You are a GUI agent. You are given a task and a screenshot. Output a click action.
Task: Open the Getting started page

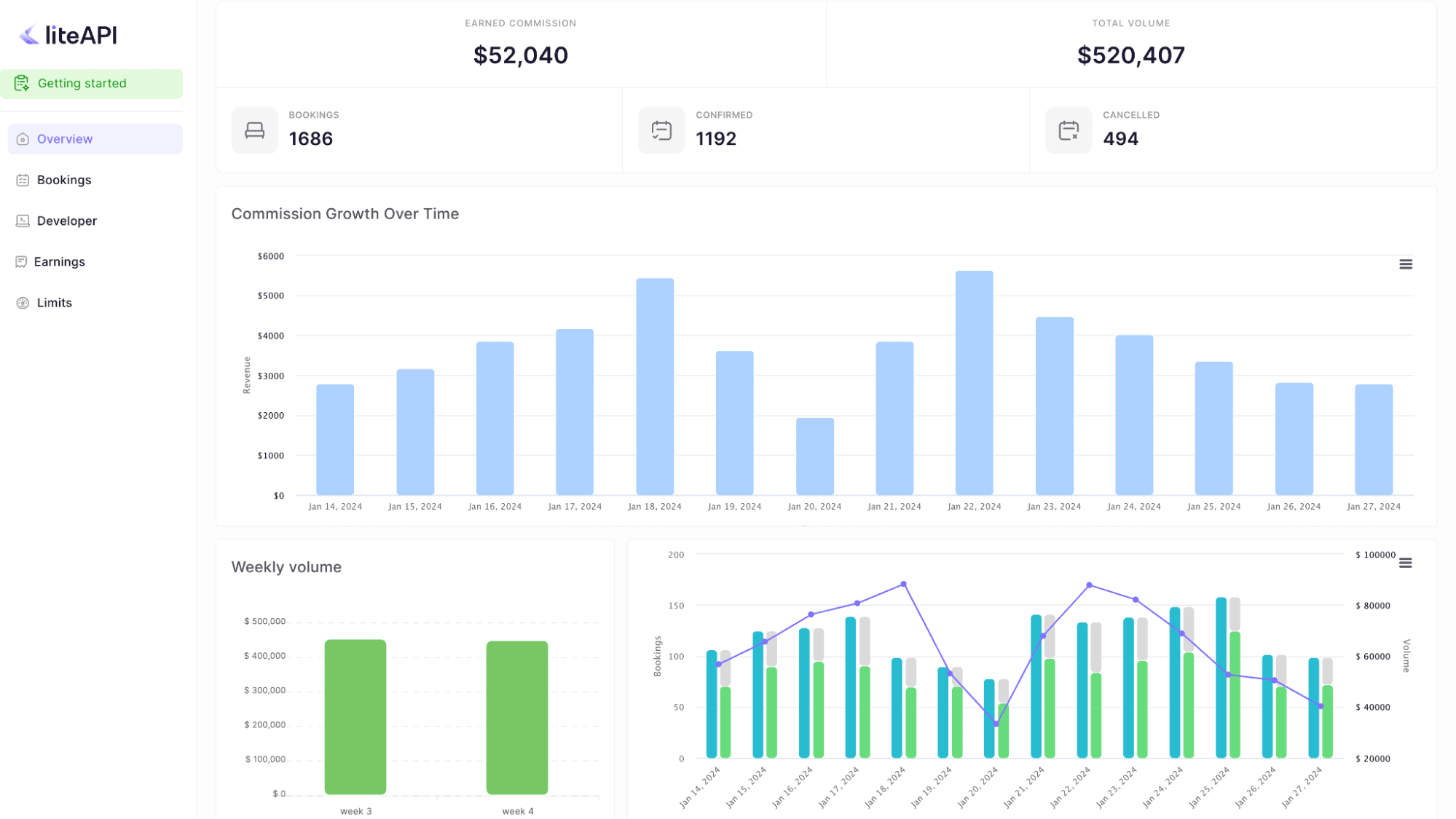point(82,84)
